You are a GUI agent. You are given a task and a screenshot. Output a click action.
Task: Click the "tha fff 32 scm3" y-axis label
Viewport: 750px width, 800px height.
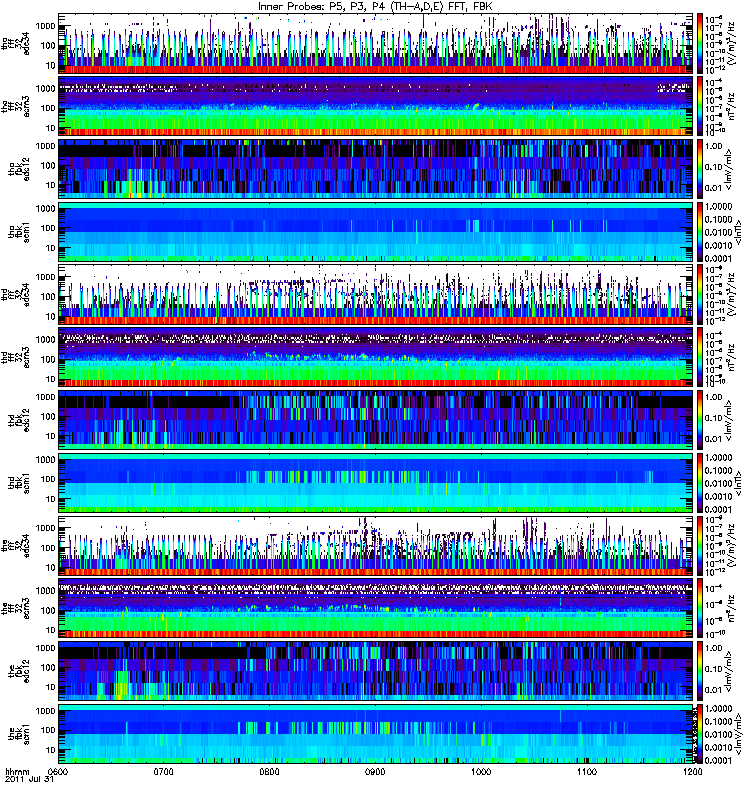tap(15, 106)
